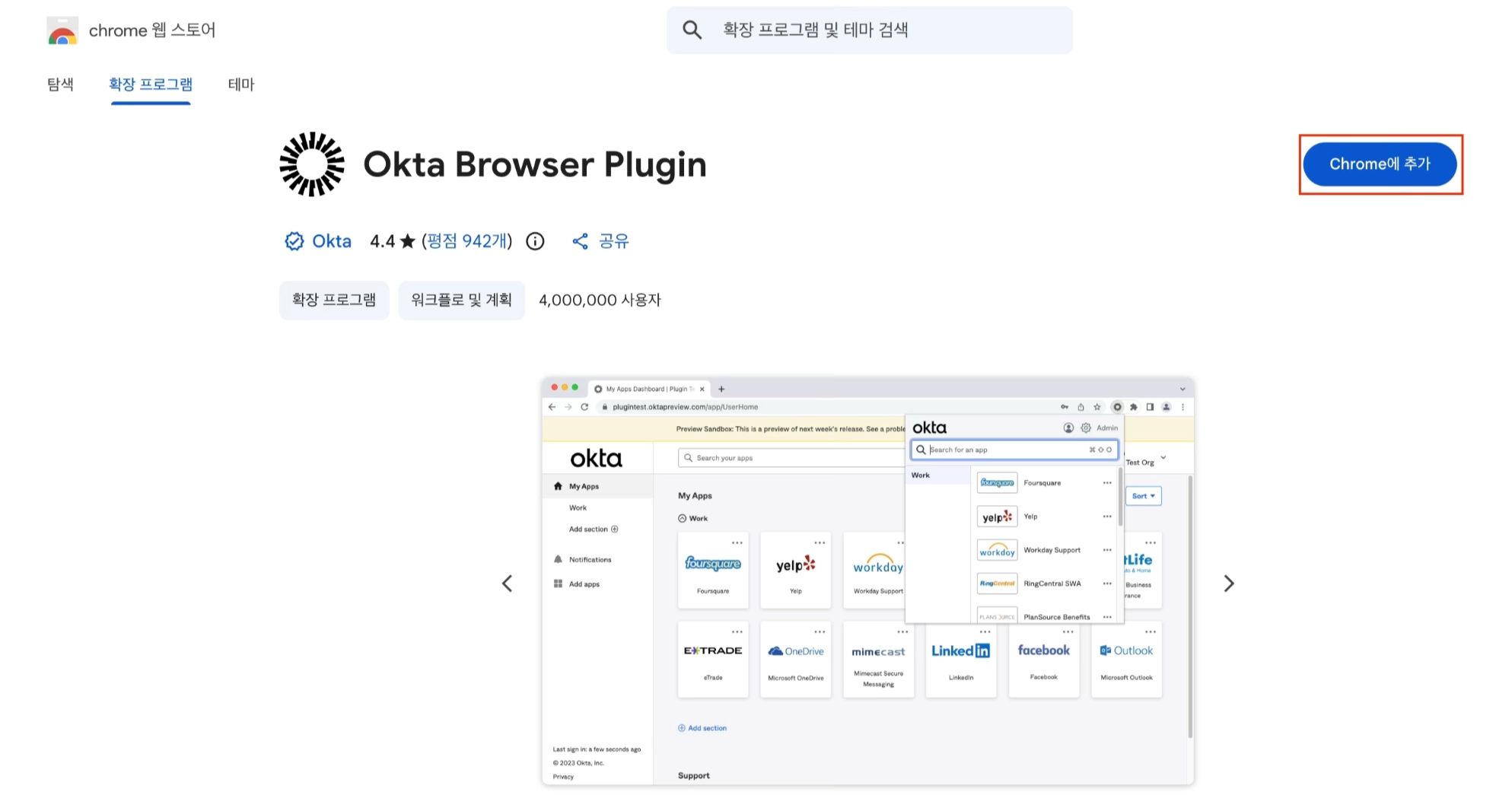The height and width of the screenshot is (795, 1512).
Task: Switch to the 탐색 tab
Action: pyautogui.click(x=60, y=84)
